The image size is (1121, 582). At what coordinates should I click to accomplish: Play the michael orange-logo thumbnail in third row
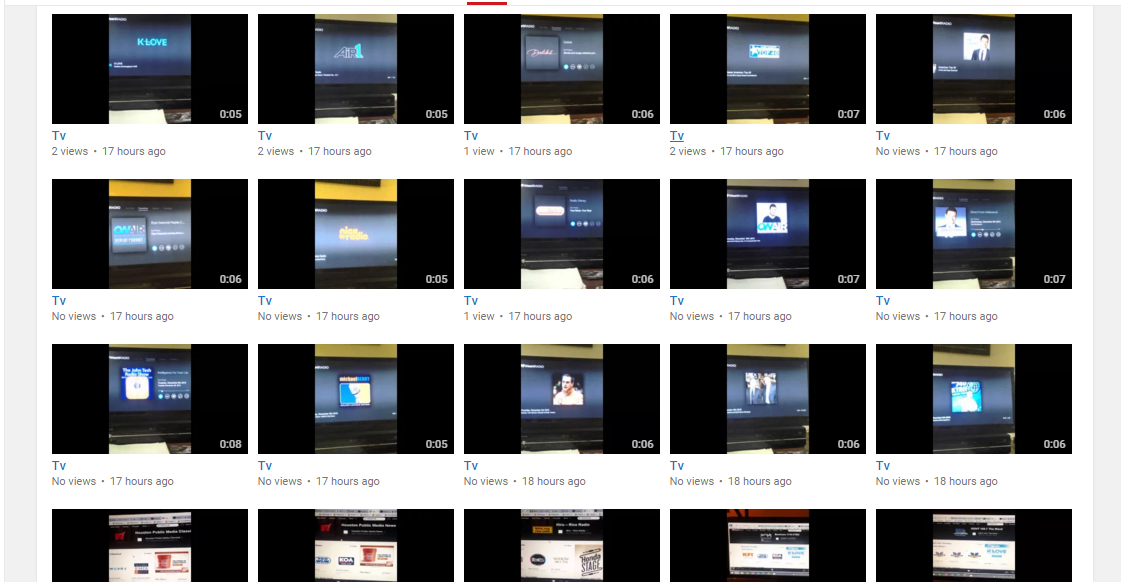pyautogui.click(x=356, y=399)
